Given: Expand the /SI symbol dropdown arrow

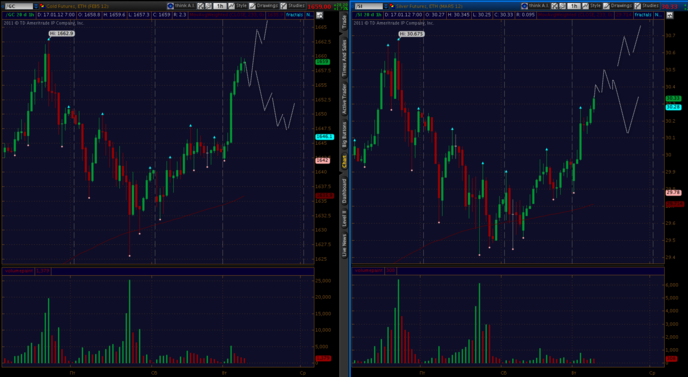Looking at the screenshot, I should coord(386,6).
